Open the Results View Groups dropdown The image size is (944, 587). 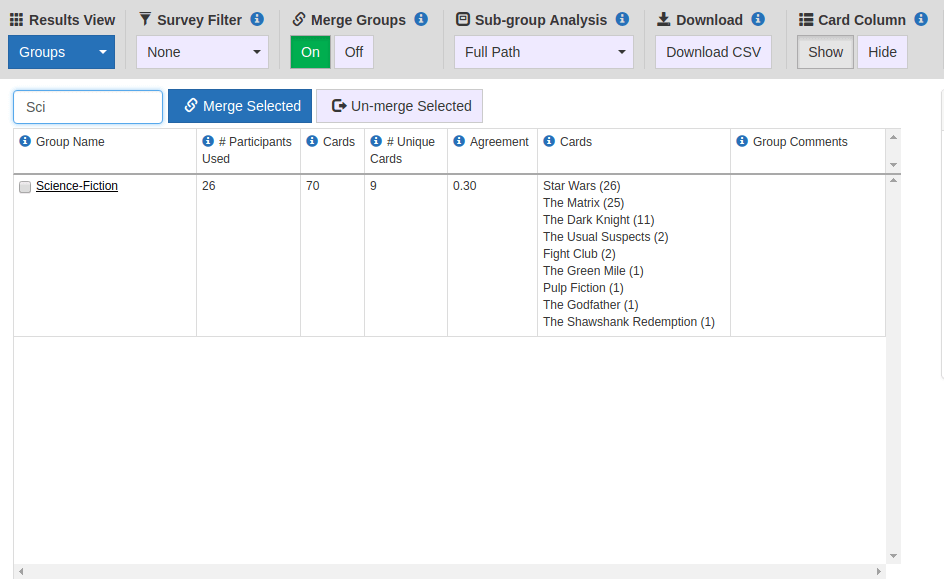tap(61, 52)
